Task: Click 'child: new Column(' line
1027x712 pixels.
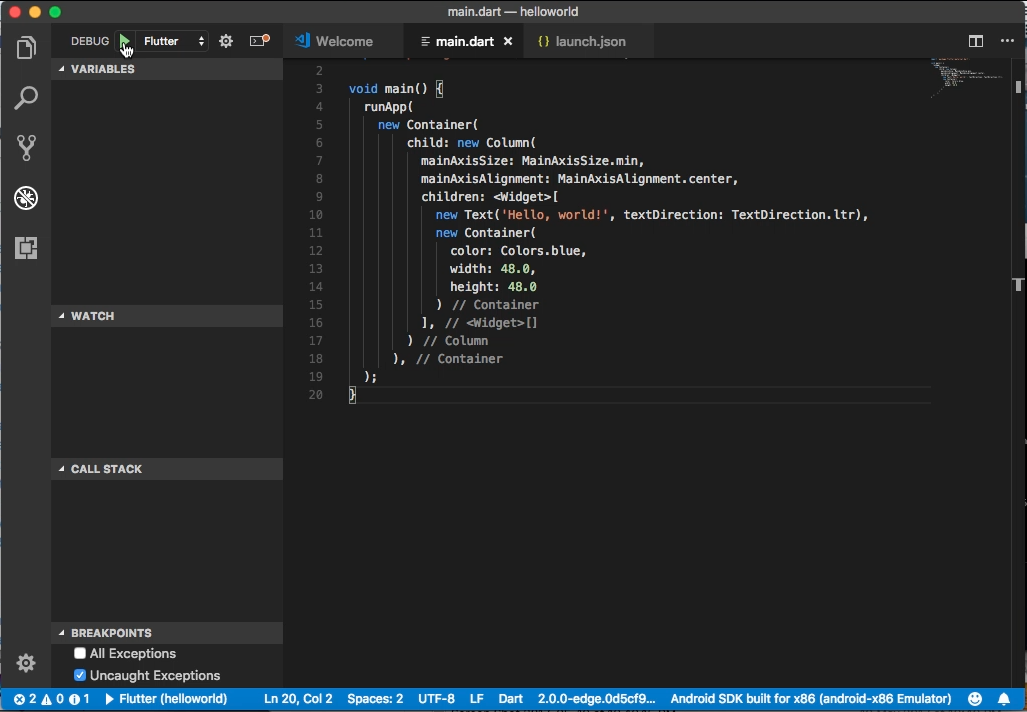Action: (x=471, y=143)
